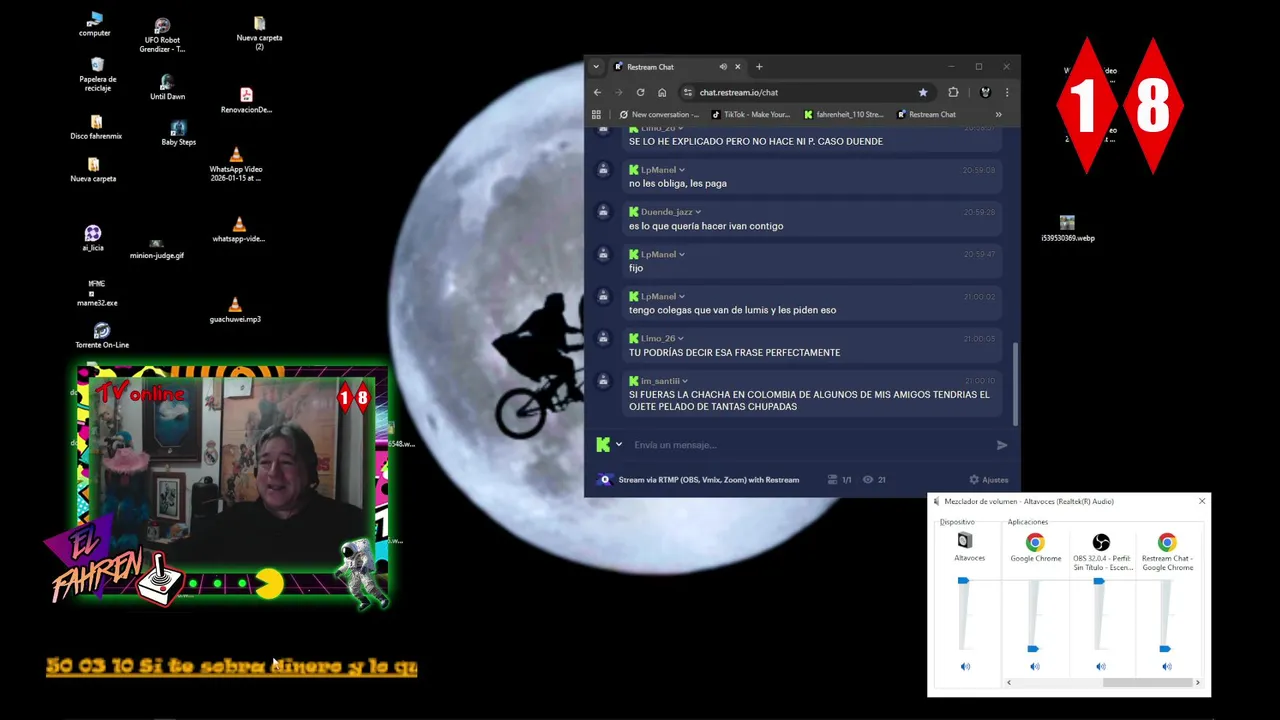Expand LpManel options on 'no les obliga' message
This screenshot has height=720, width=1280.
[681, 170]
